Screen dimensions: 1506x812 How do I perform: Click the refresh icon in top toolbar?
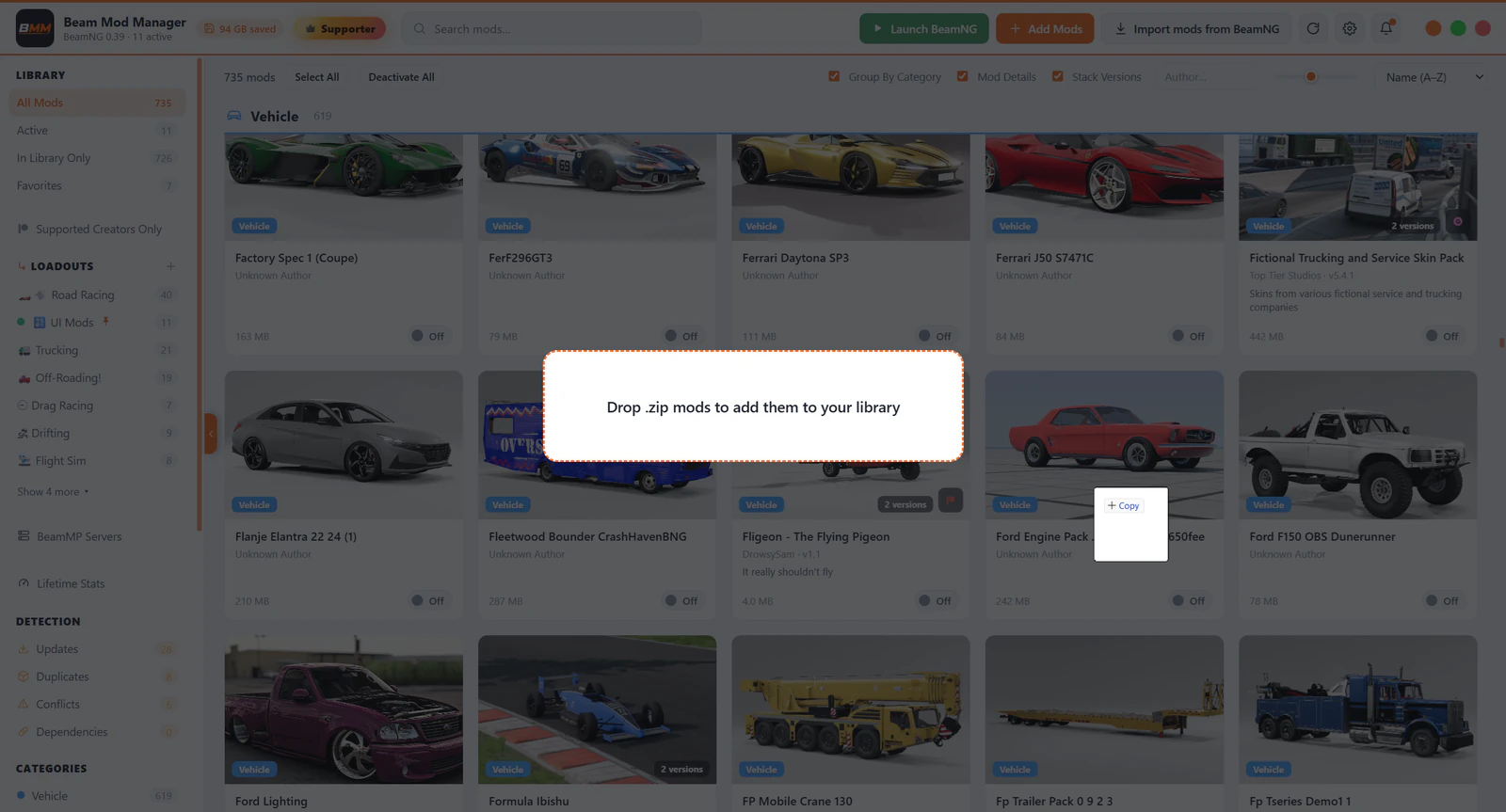(1313, 29)
